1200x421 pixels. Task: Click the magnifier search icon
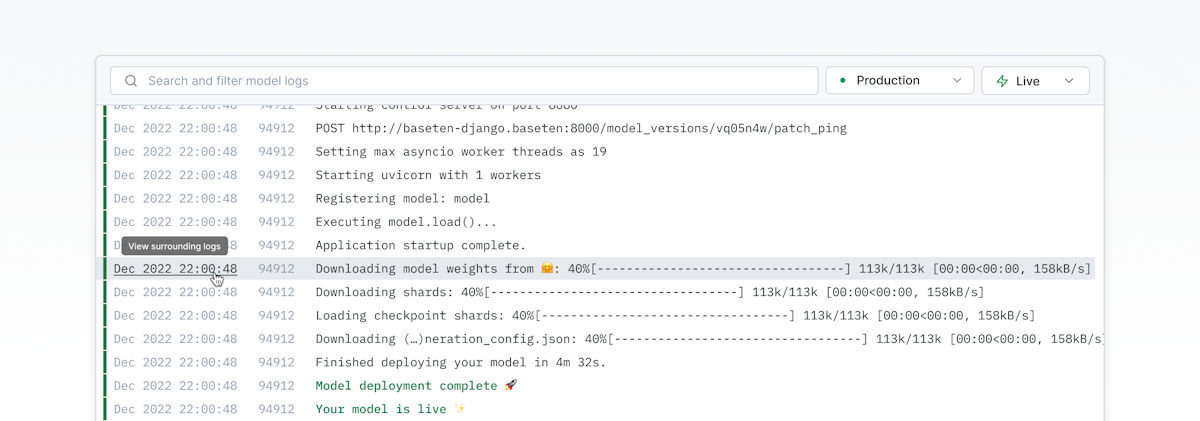coord(130,81)
